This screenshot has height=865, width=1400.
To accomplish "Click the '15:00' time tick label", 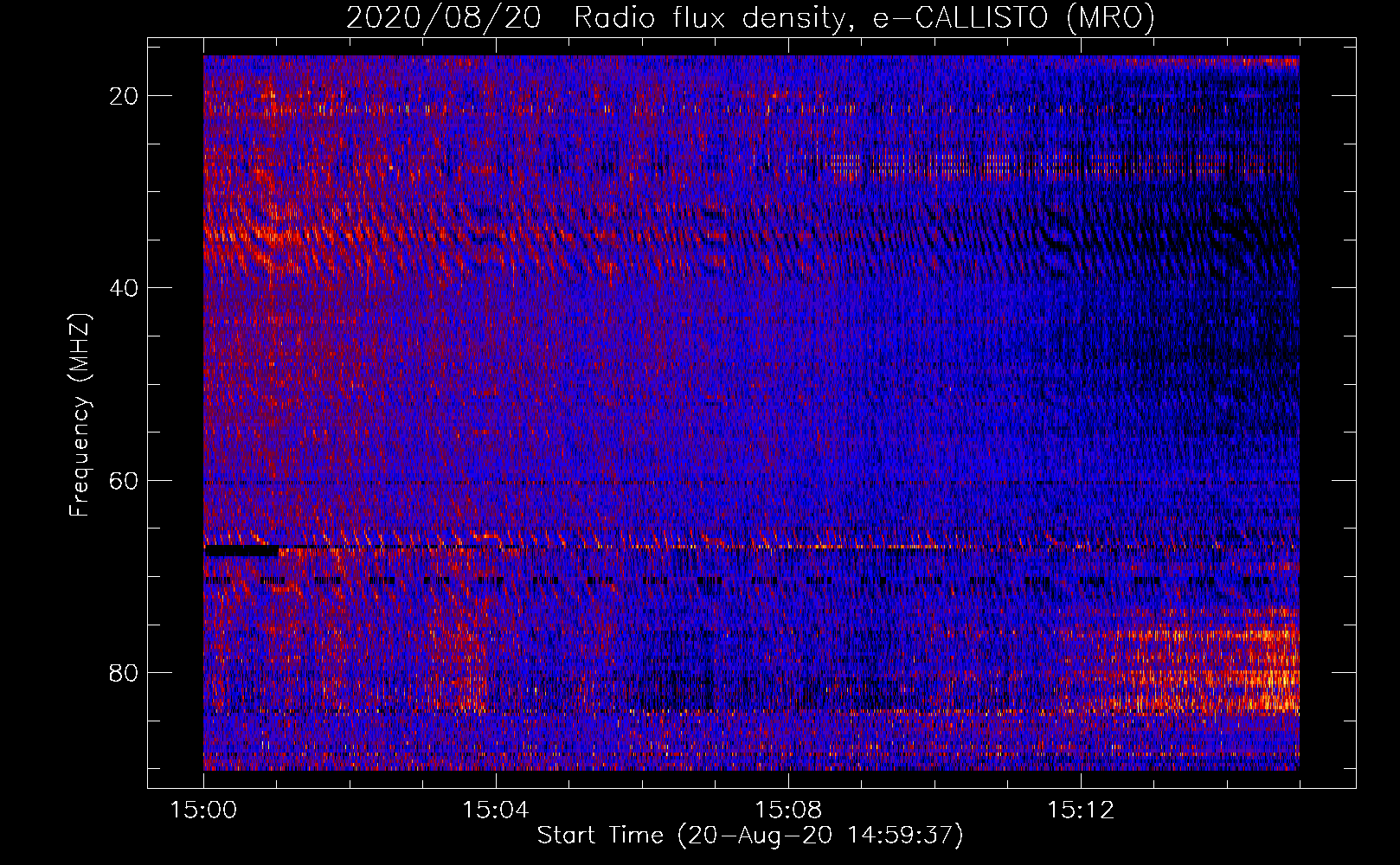I will pos(203,811).
